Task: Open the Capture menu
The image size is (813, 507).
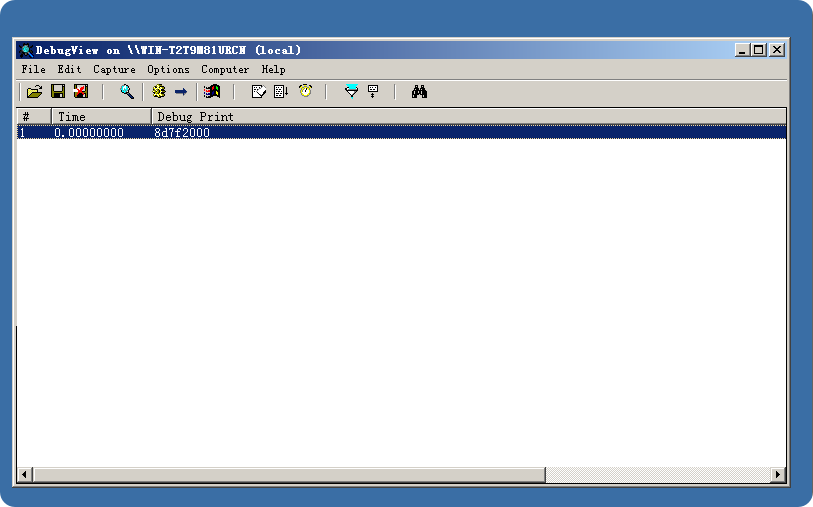Action: tap(114, 69)
